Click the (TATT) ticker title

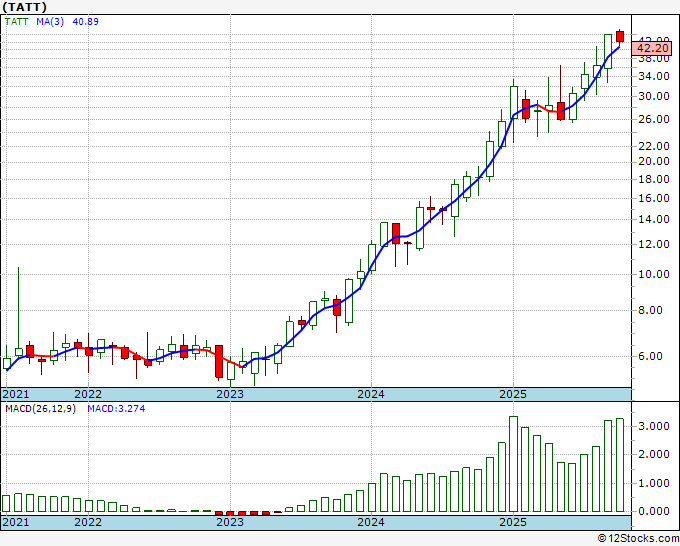pyautogui.click(x=26, y=6)
